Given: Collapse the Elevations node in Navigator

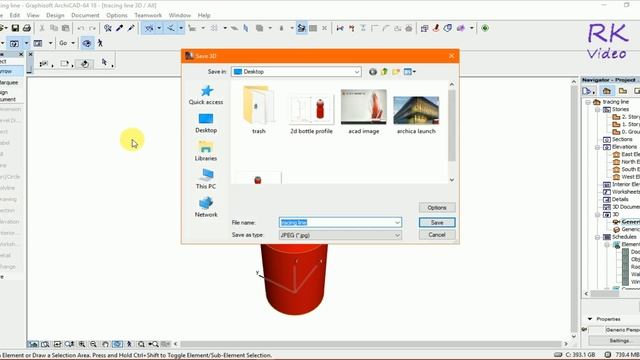Looking at the screenshot, I should (x=597, y=147).
